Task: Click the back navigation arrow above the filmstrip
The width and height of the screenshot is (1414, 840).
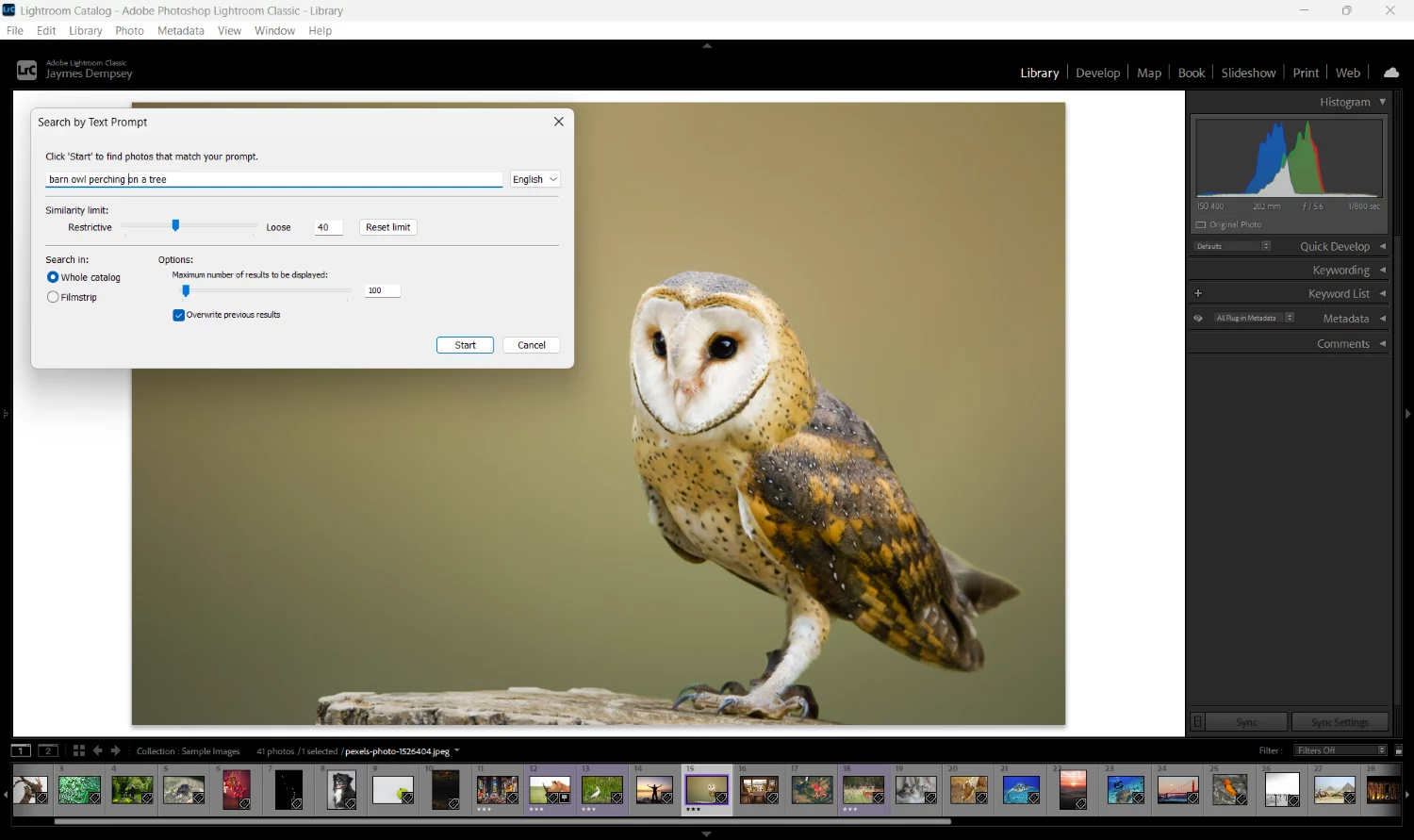Action: [98, 750]
